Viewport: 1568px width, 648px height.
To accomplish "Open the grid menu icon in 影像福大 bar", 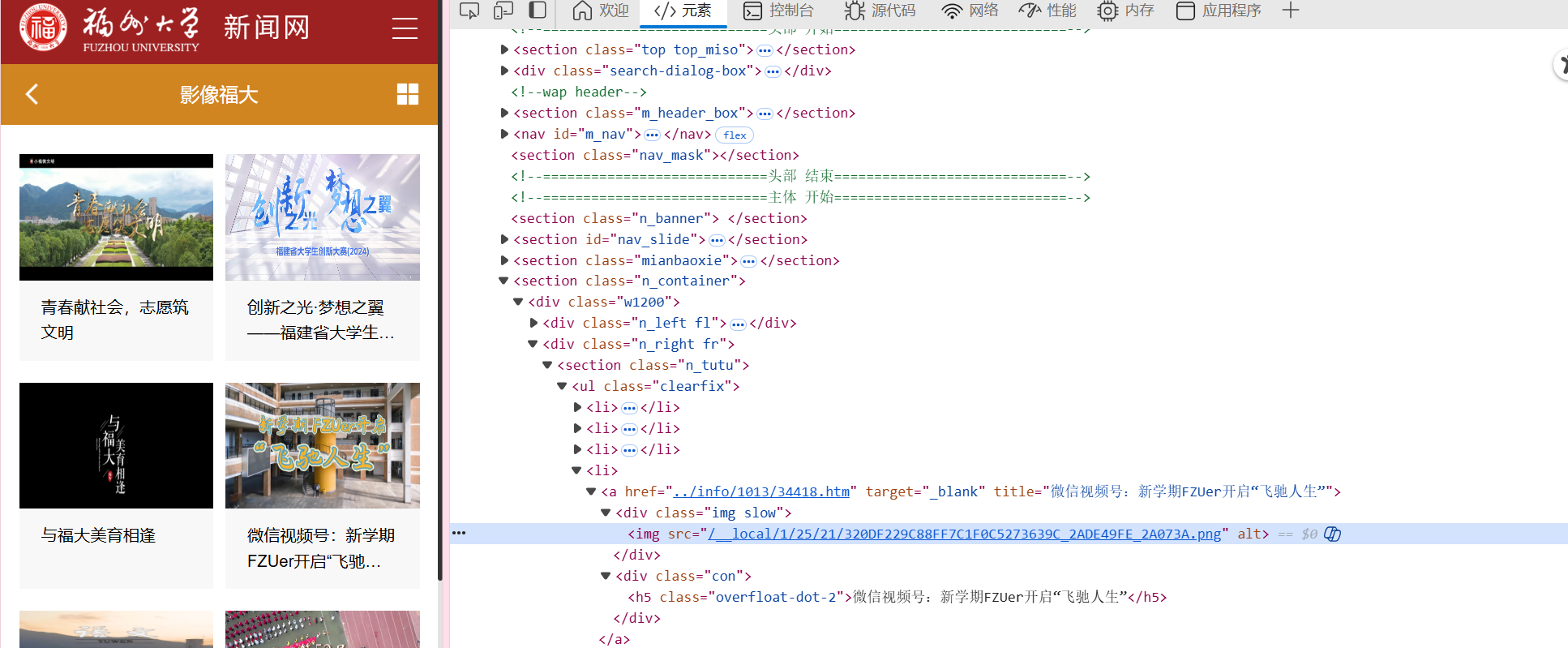I will (408, 94).
